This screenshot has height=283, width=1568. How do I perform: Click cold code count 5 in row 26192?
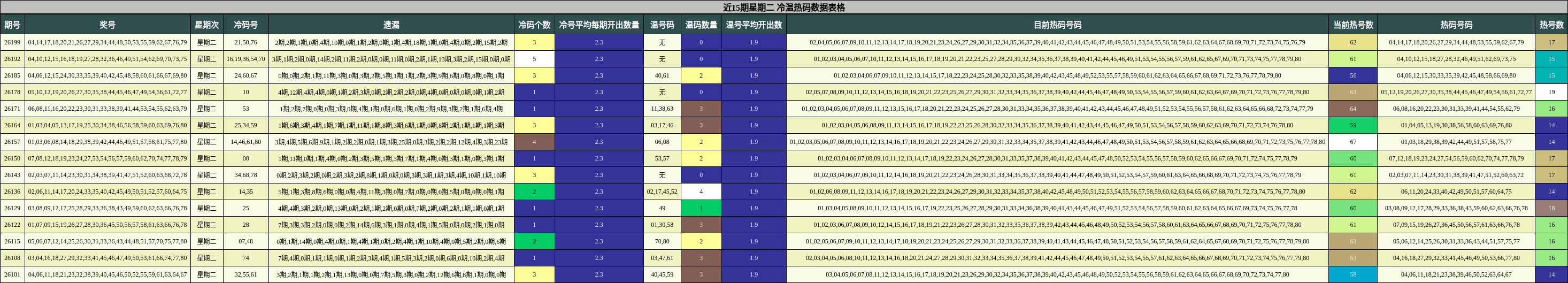point(534,59)
